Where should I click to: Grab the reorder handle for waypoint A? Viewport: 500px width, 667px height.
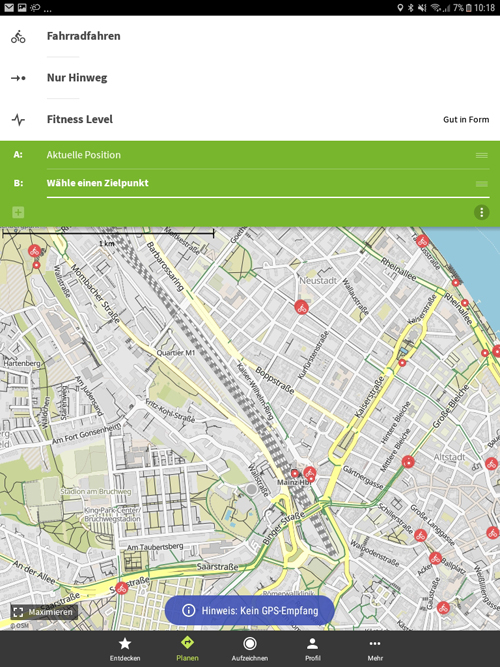481,155
